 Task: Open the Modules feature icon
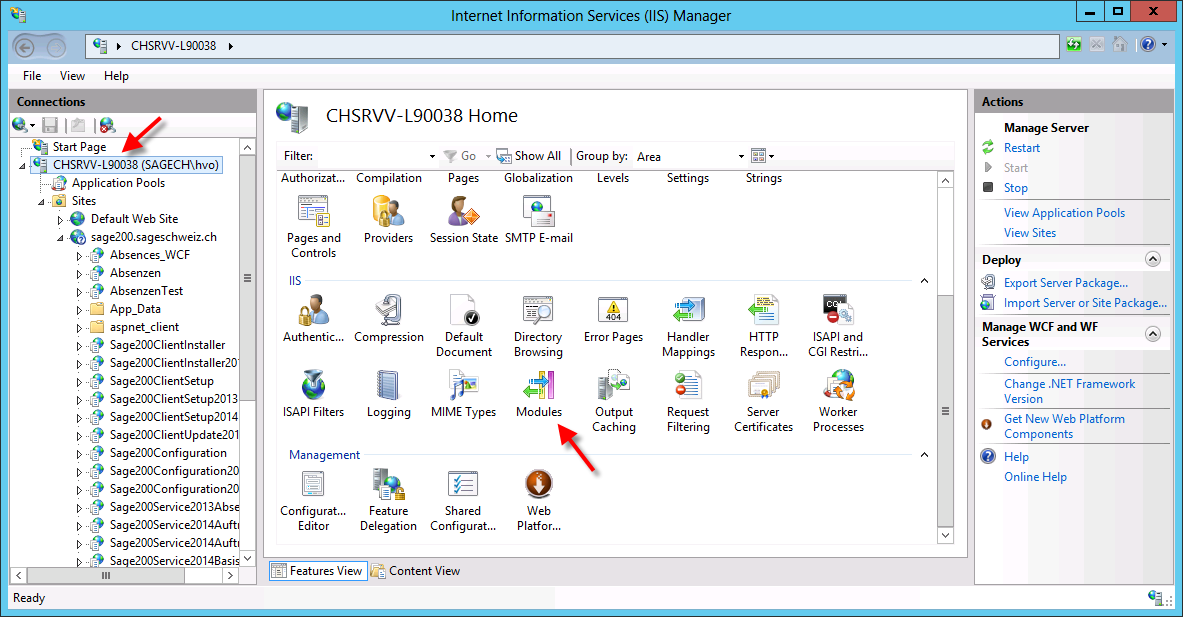pyautogui.click(x=539, y=394)
